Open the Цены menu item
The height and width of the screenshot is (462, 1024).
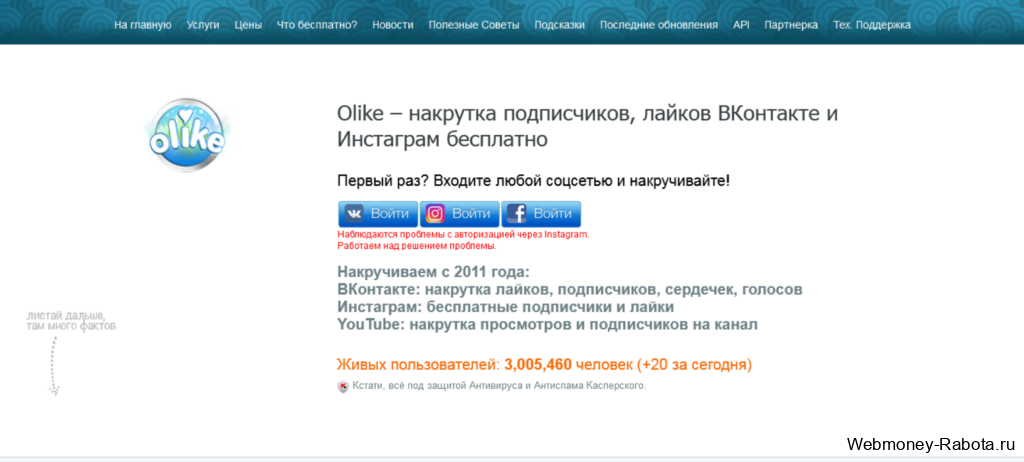(x=248, y=25)
